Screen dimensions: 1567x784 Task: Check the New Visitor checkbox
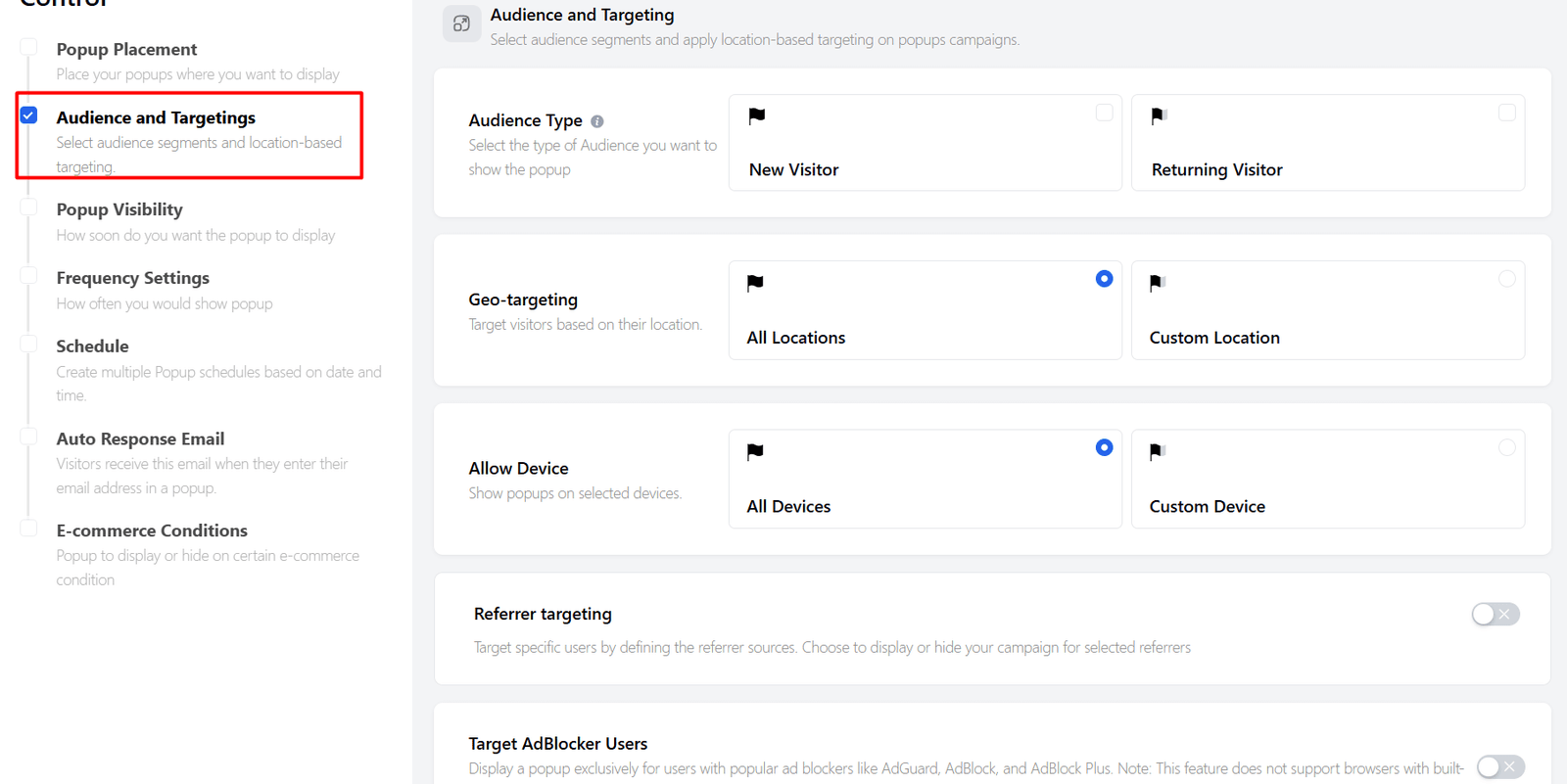pos(1104,113)
